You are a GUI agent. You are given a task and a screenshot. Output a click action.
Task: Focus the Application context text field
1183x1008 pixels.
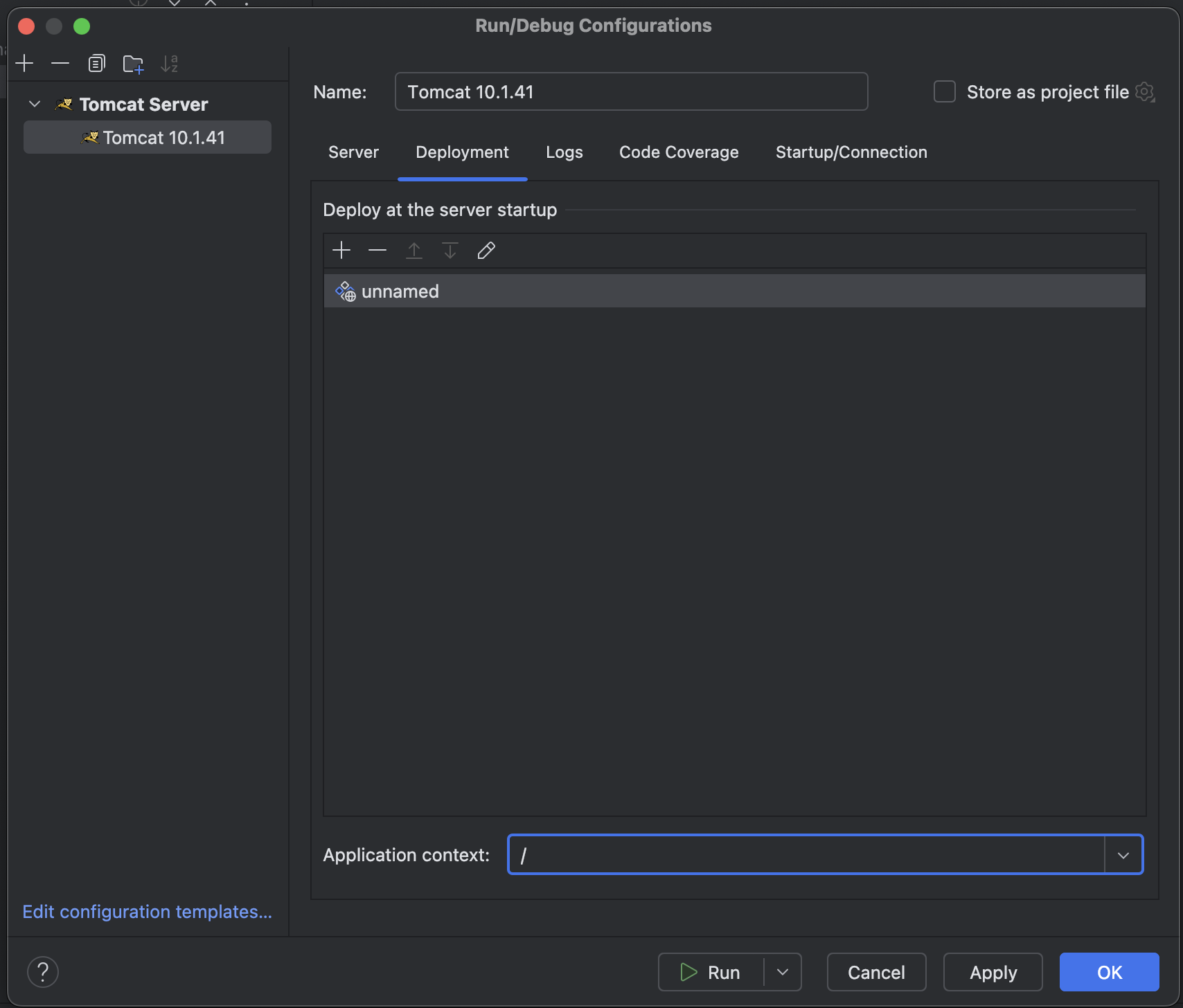pyautogui.click(x=806, y=855)
